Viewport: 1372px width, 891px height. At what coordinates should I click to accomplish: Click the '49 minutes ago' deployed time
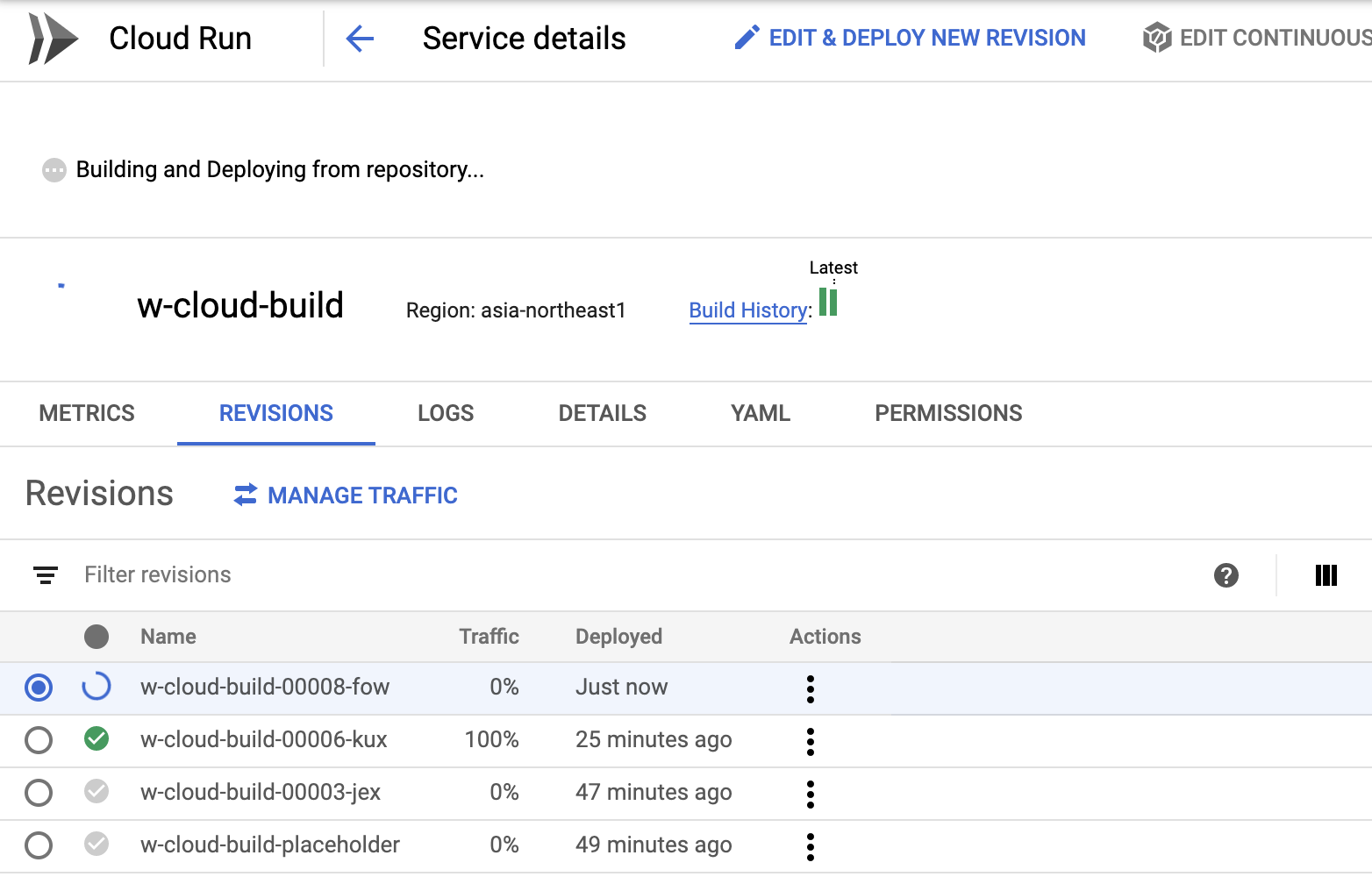pos(654,845)
